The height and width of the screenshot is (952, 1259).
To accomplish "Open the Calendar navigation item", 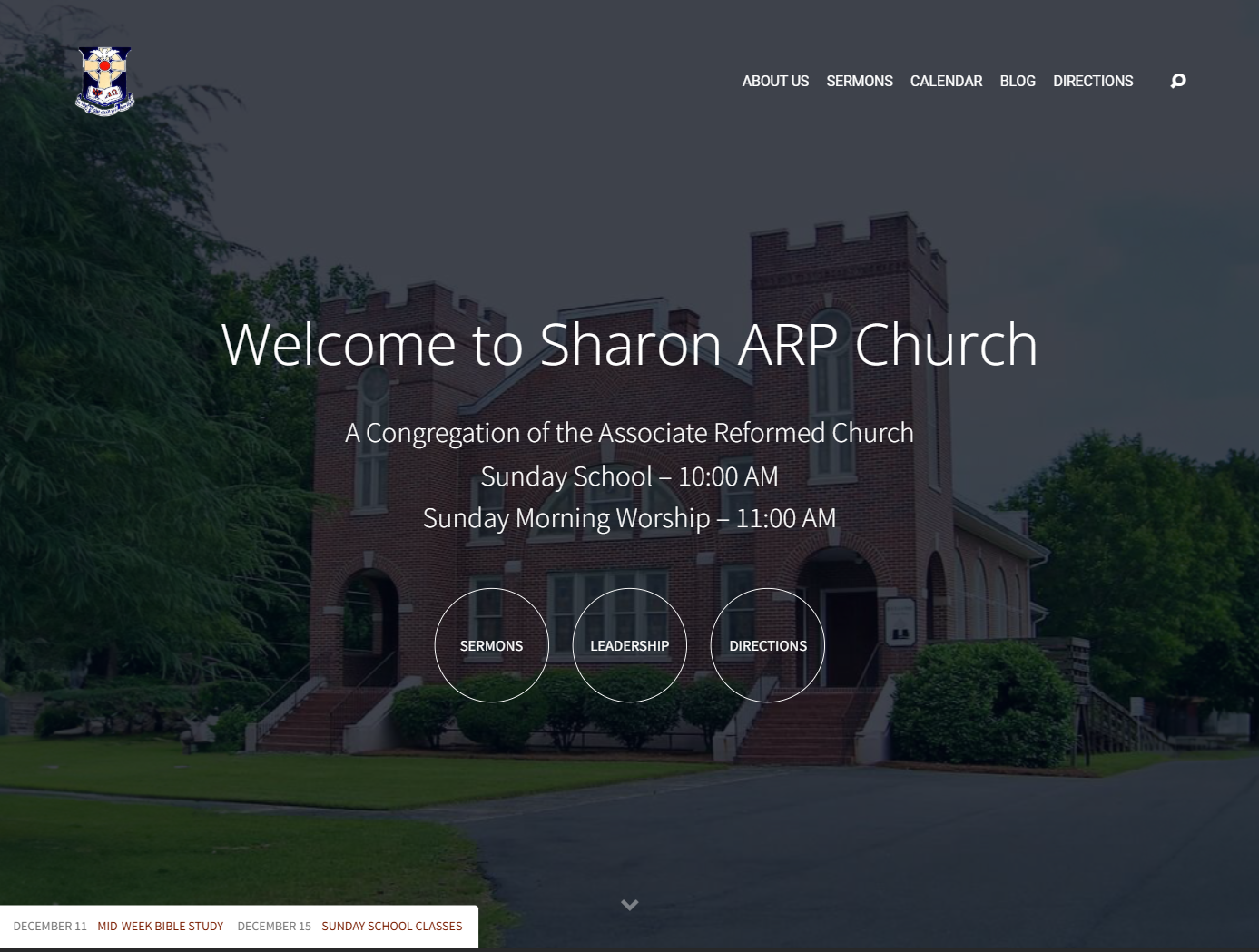I will (946, 81).
